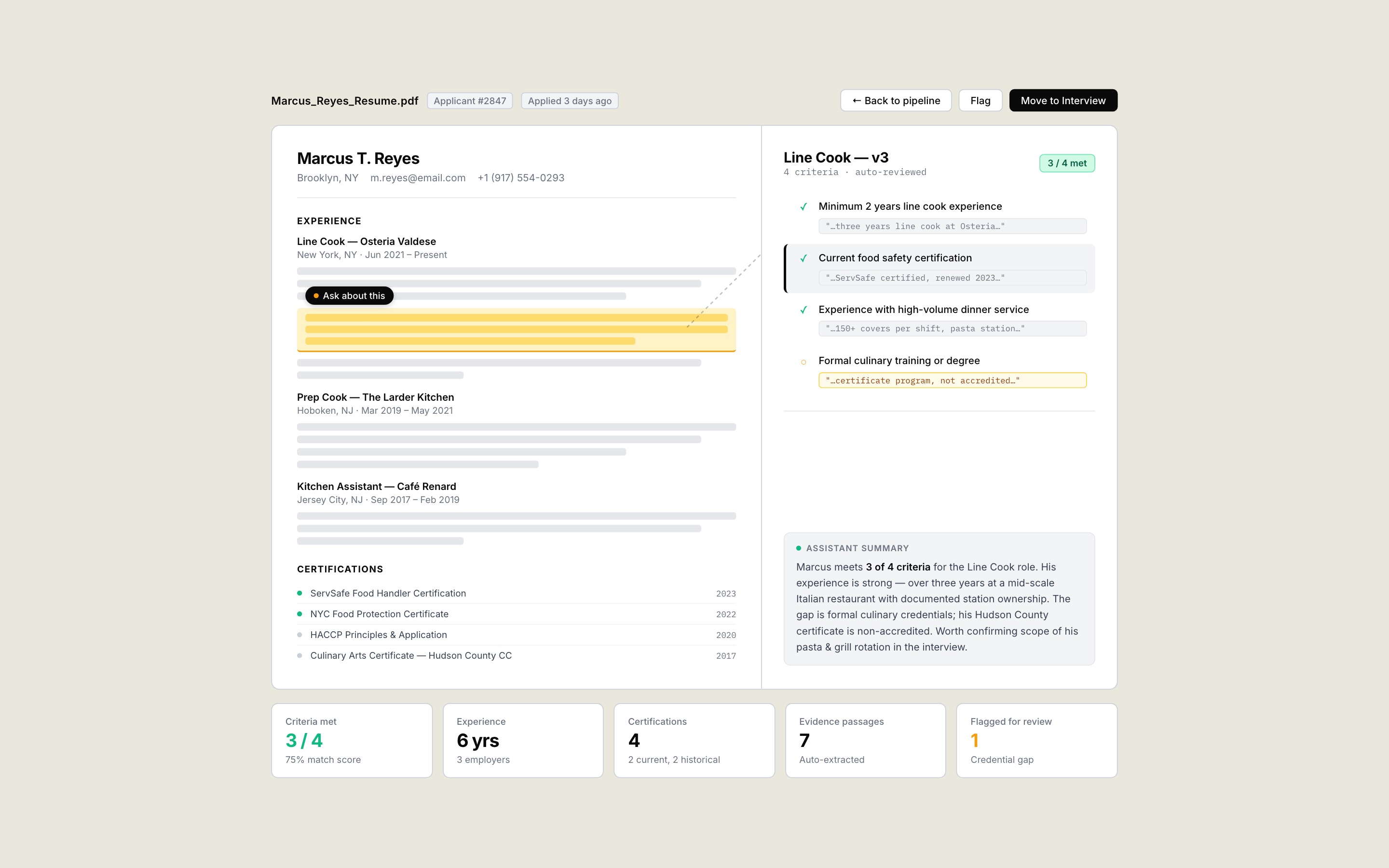Click amber circle for culinary training criterion
The width and height of the screenshot is (1389, 868).
click(x=803, y=362)
